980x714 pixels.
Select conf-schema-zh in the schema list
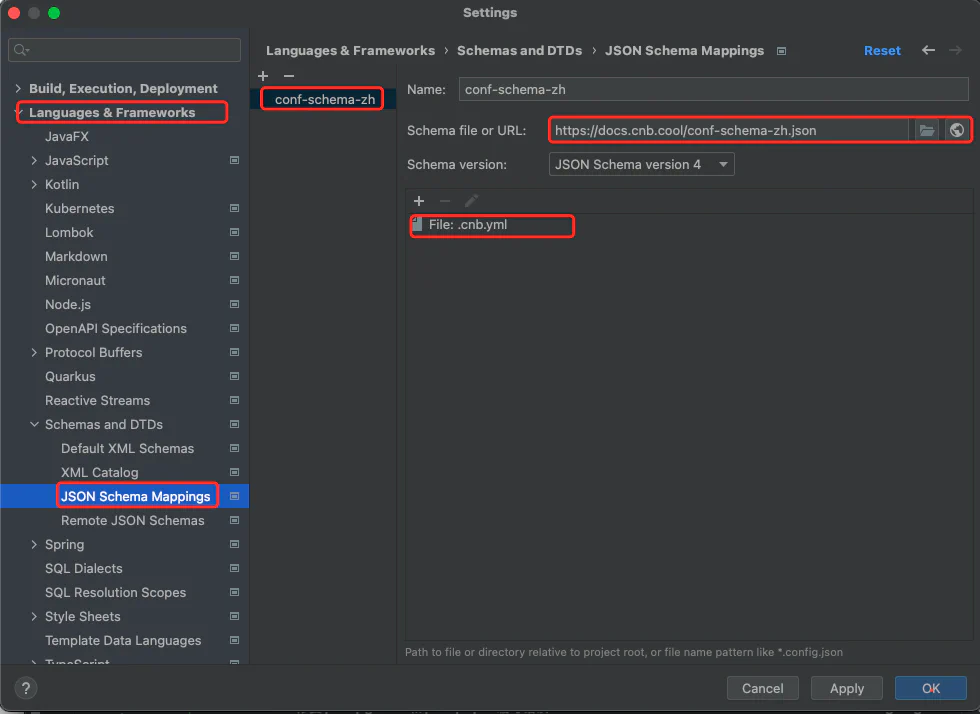click(324, 99)
